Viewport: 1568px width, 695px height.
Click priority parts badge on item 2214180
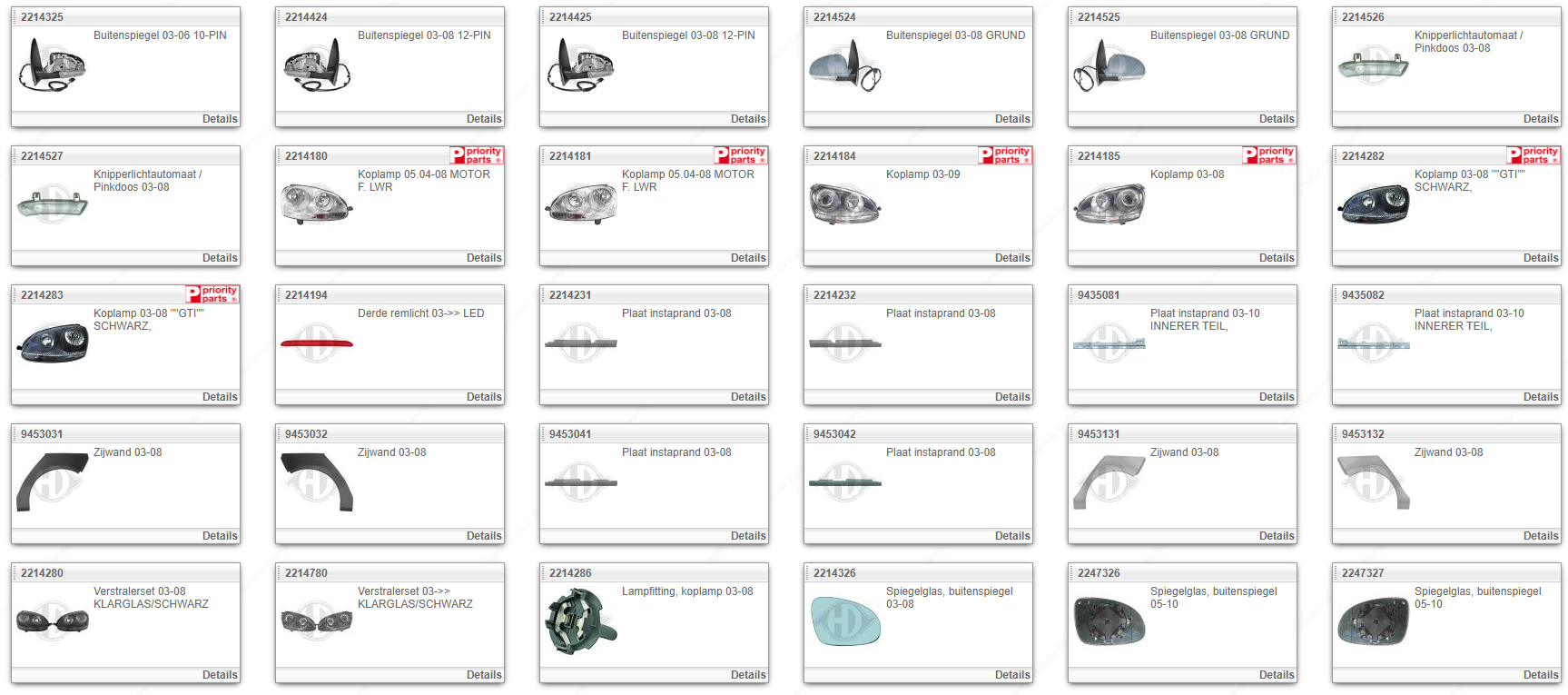[477, 155]
